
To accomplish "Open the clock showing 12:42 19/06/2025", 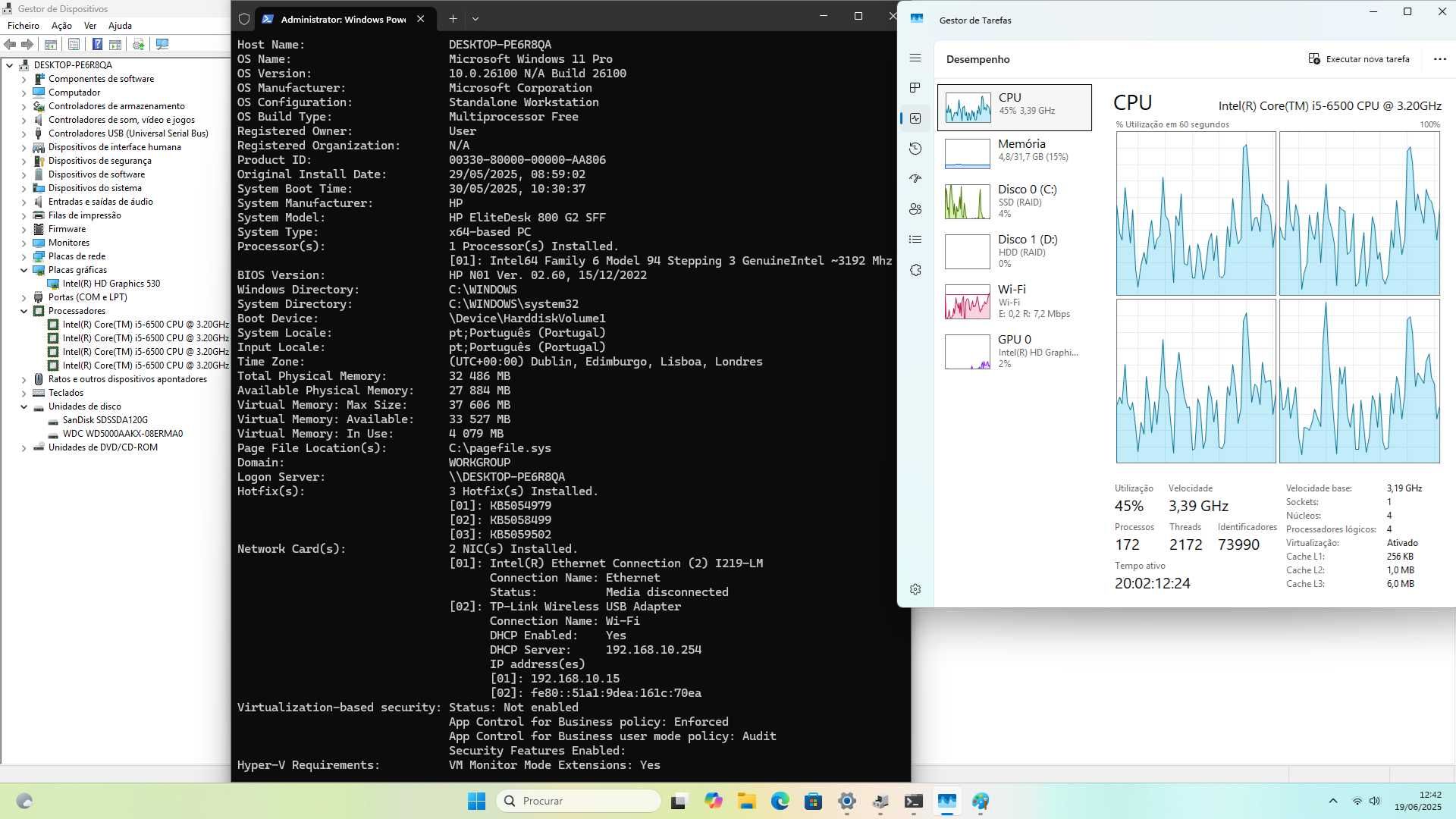I will 1418,801.
